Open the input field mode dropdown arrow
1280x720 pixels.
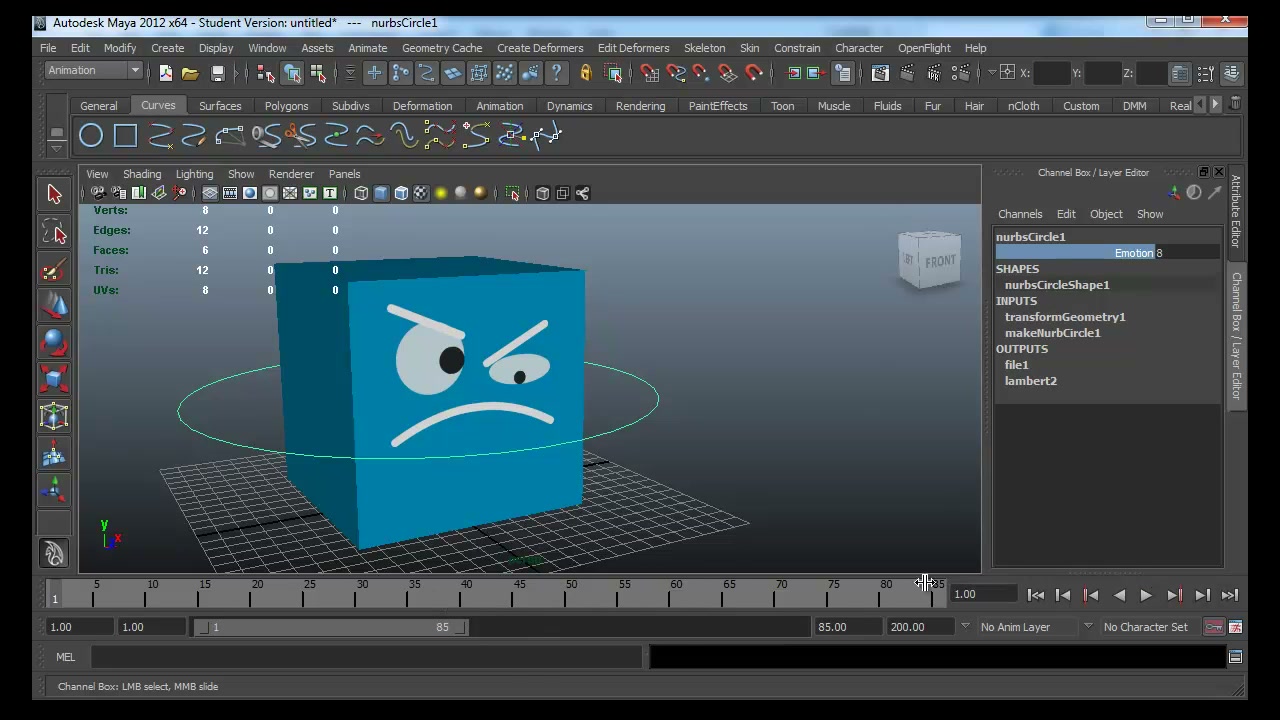click(992, 72)
